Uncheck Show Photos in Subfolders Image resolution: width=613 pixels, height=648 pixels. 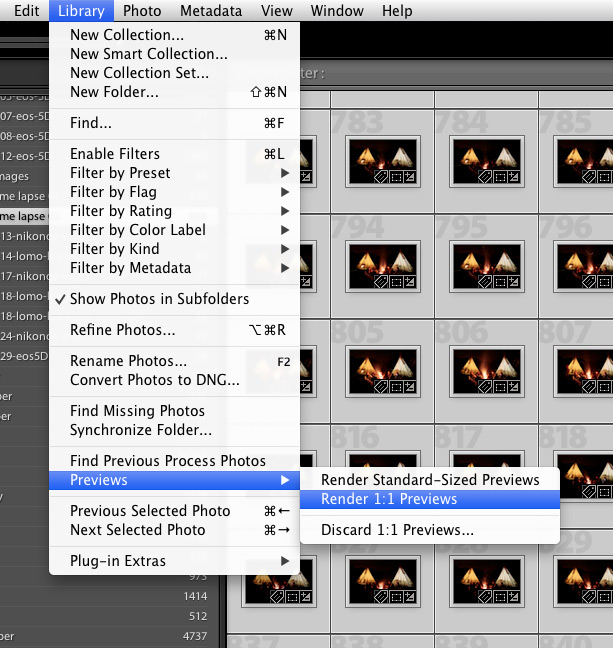click(174, 299)
